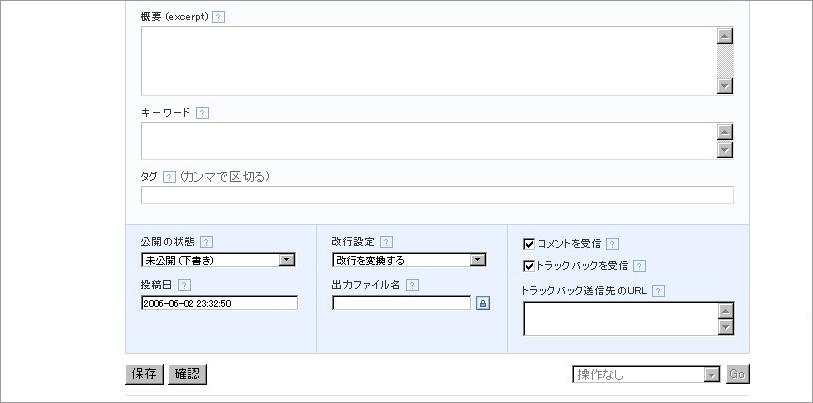Open help icon next to 投稿日
The height and width of the screenshot is (403, 813).
point(184,285)
